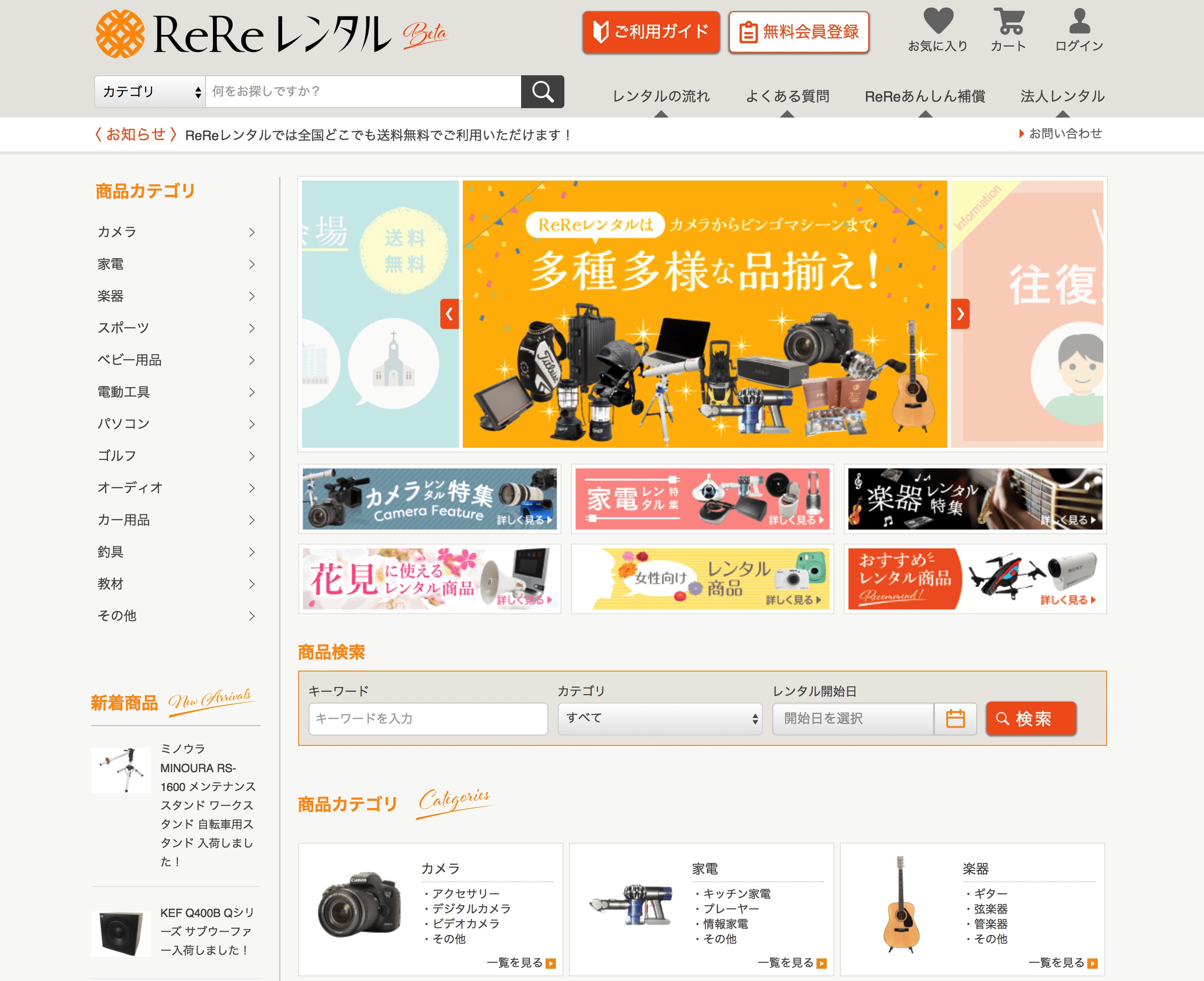Click the magnifier search button in header
This screenshot has width=1204, height=981.
[x=542, y=92]
